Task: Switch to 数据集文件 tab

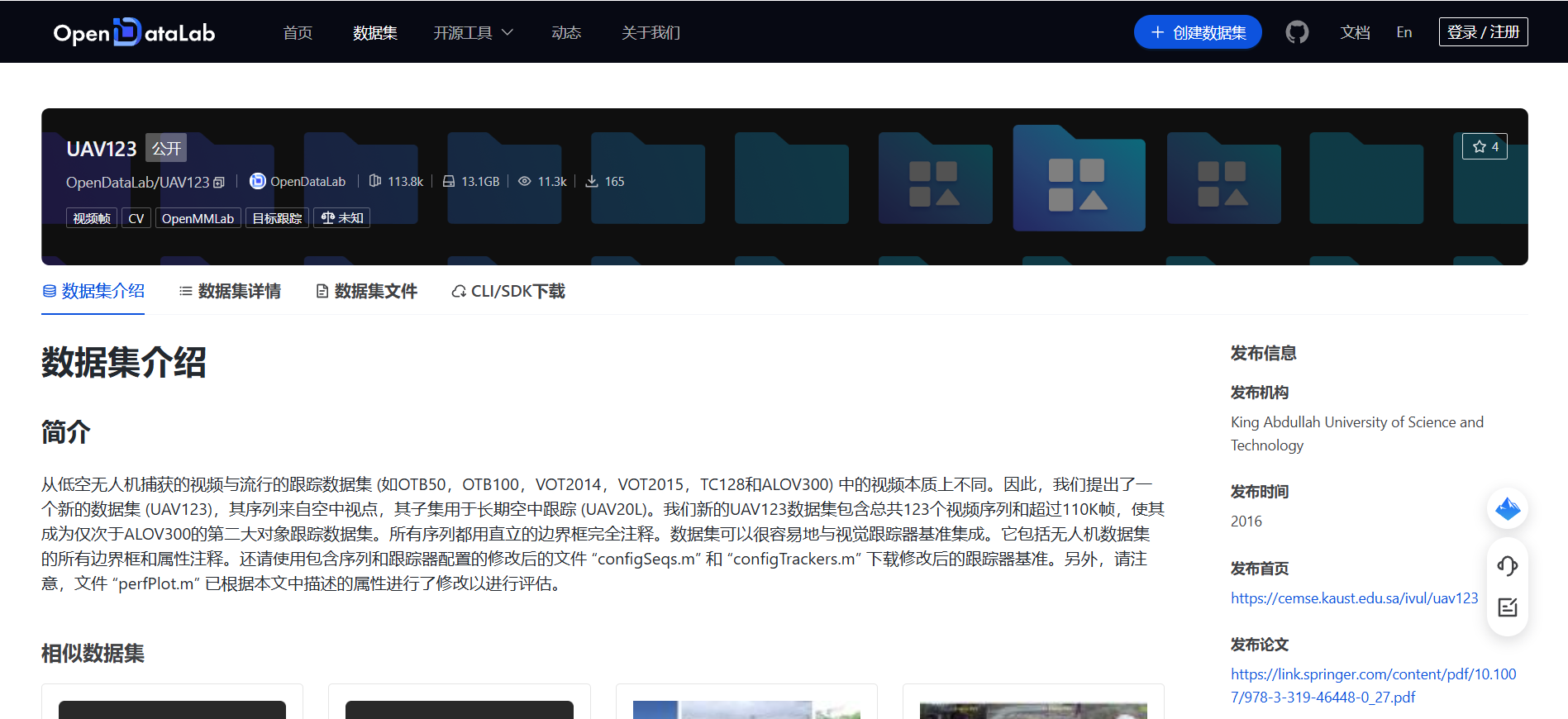Action: point(367,291)
